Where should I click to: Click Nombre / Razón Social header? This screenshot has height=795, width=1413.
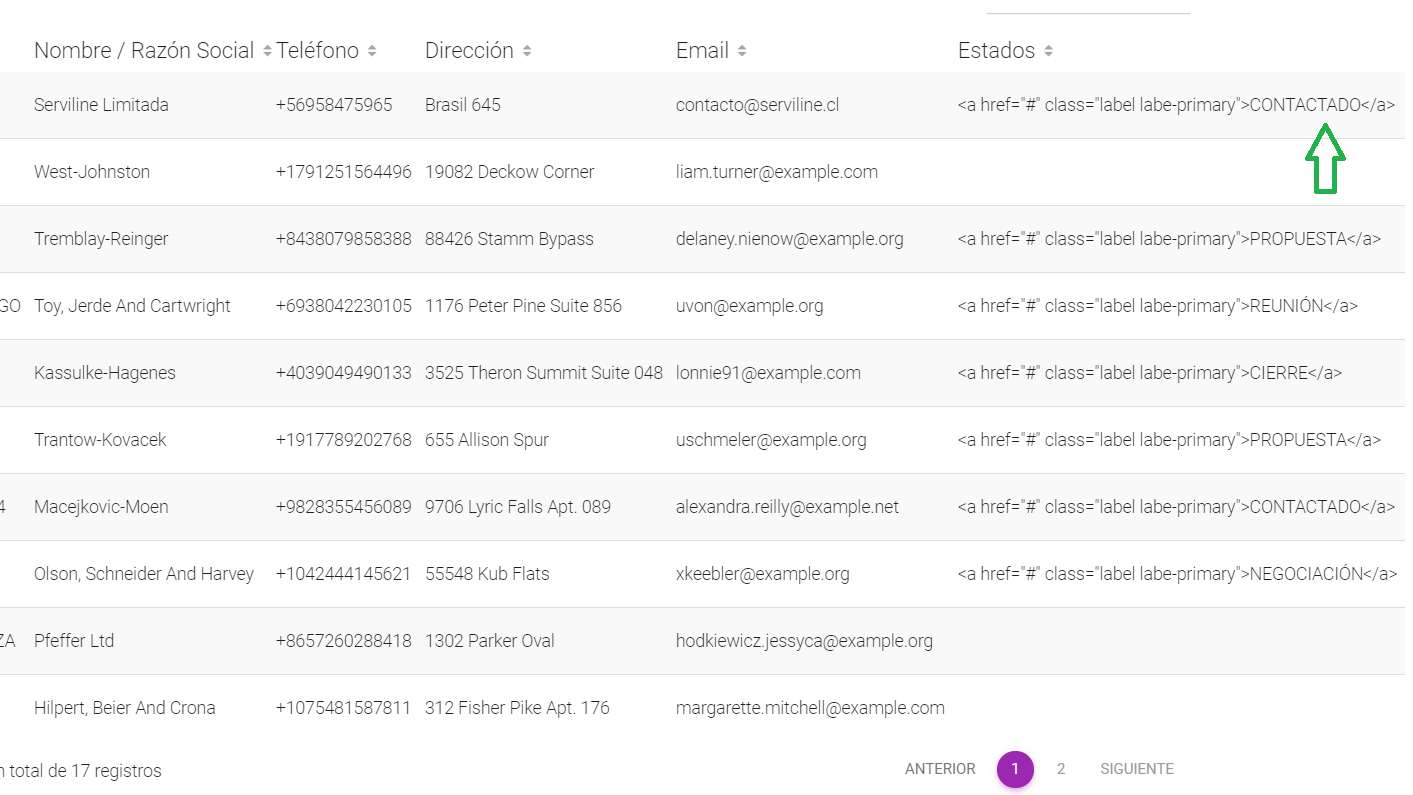(144, 51)
